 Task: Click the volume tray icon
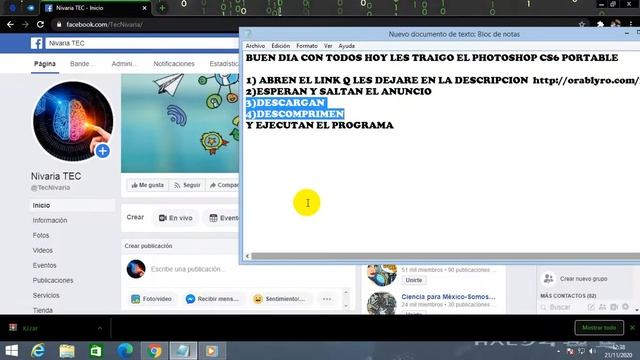tap(592, 351)
